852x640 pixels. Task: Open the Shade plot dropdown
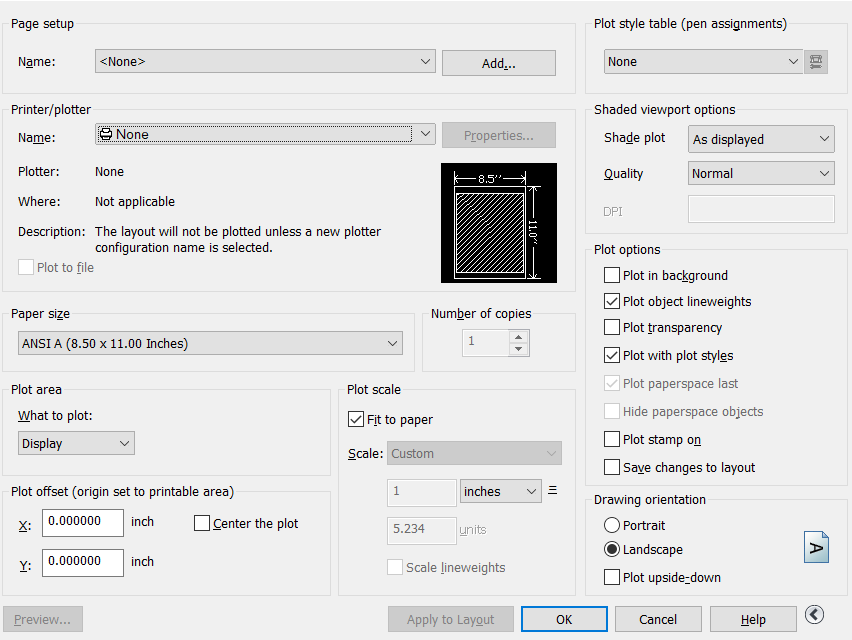[761, 139]
